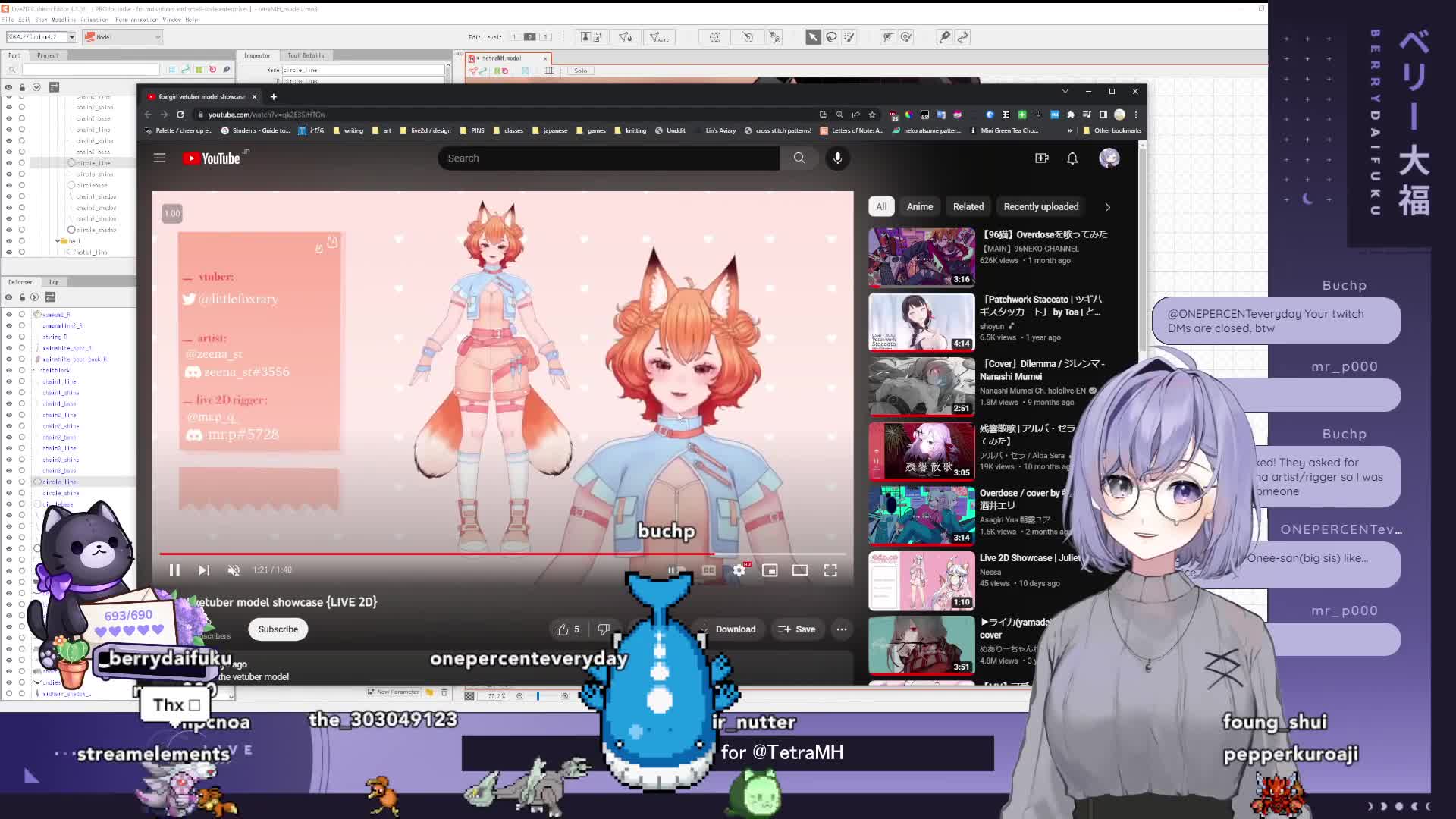Select the Arrow selection tool in Live2D toolbar
Screen dimensions: 1456x819
(813, 37)
